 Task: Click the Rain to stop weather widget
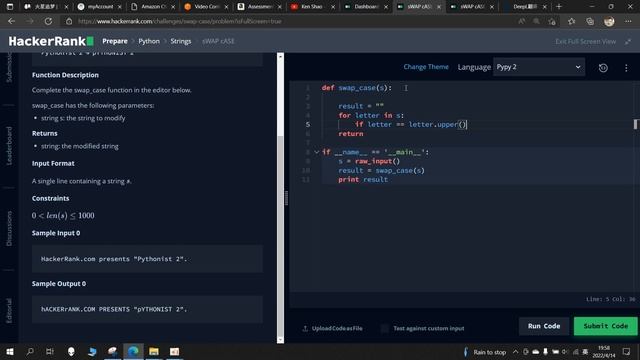point(485,352)
